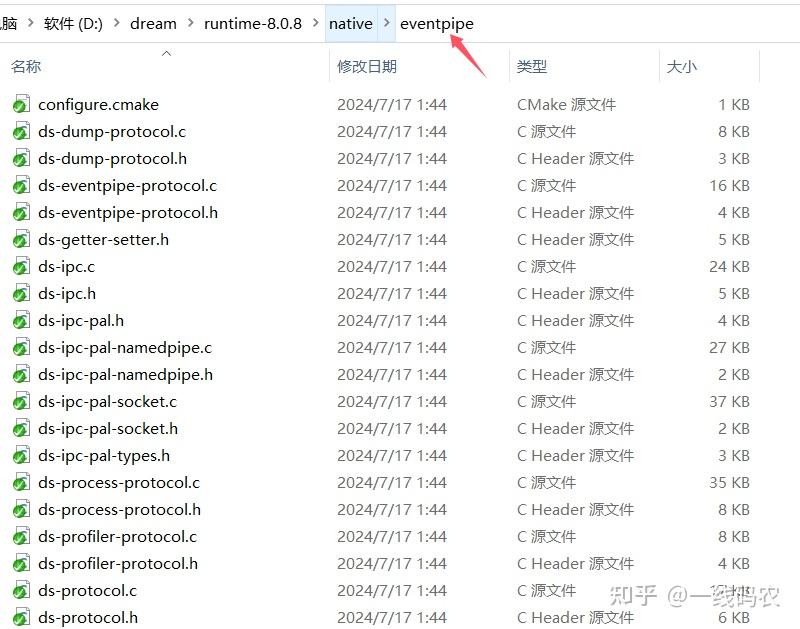Expand the breadcrumb arrow after native

click(387, 23)
